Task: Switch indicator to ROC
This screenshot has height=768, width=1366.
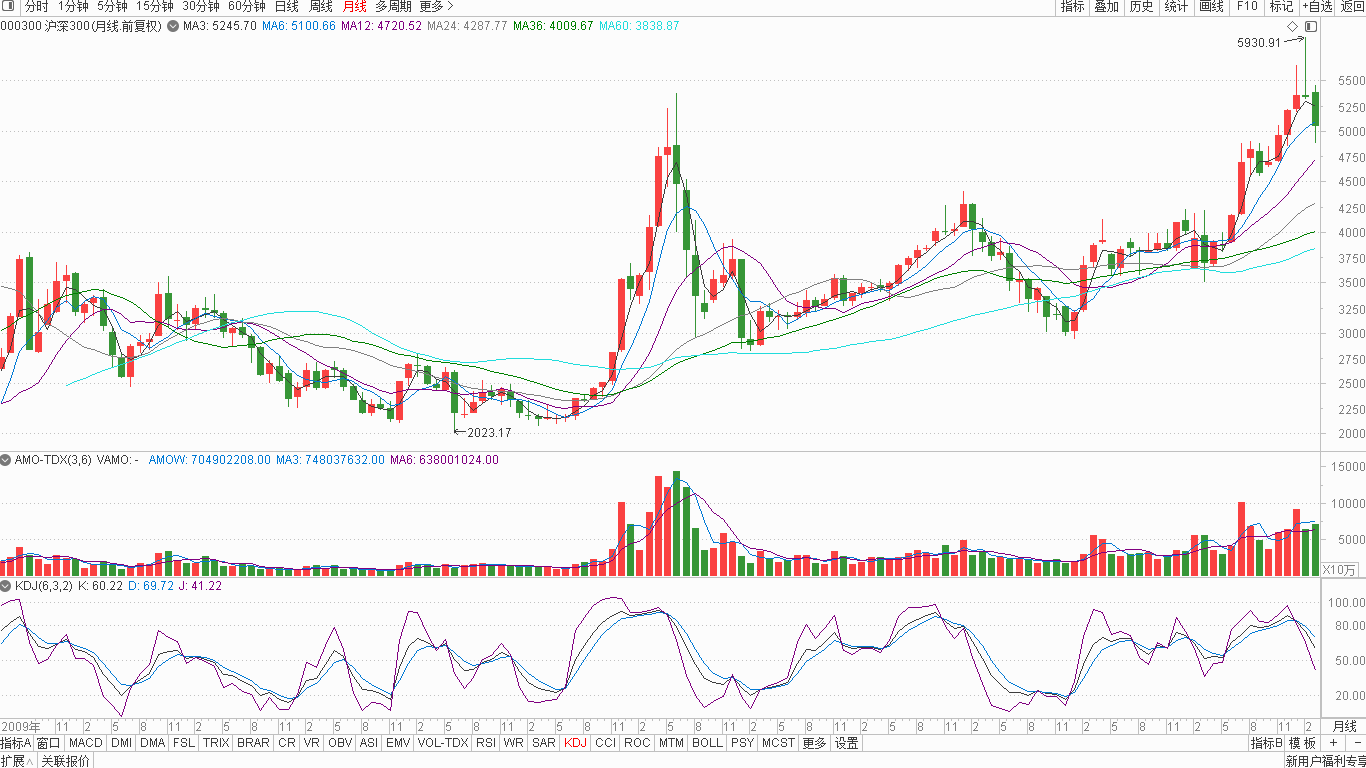Action: coord(637,743)
